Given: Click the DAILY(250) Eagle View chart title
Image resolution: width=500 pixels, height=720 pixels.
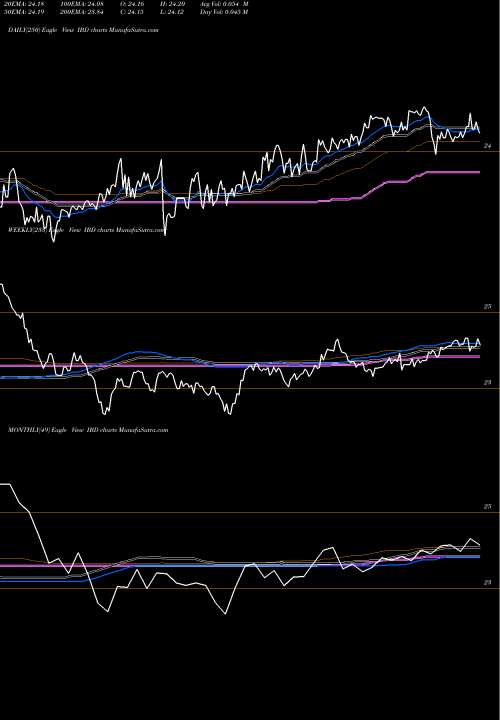Looking at the screenshot, I should (x=83, y=30).
